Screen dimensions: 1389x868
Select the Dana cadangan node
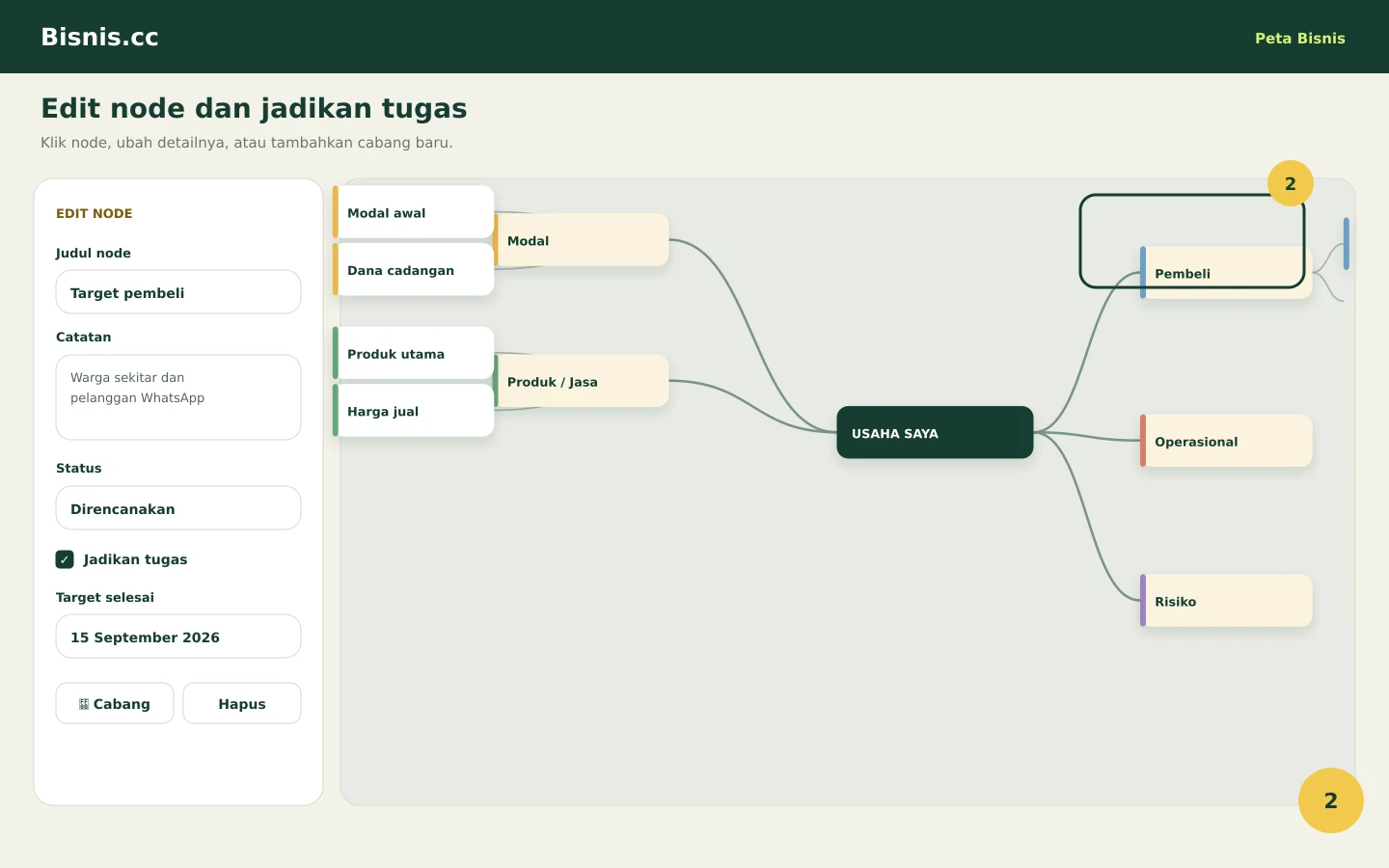point(414,270)
